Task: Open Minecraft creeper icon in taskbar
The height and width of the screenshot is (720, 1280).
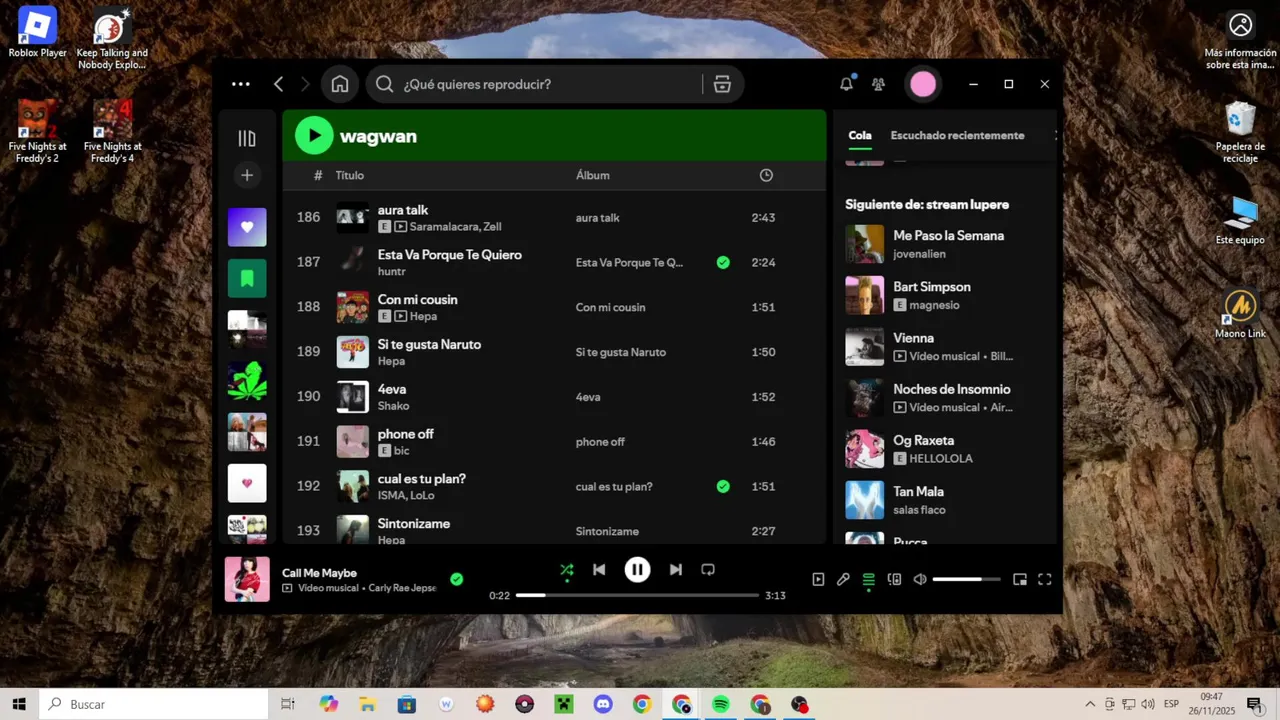Action: click(564, 704)
